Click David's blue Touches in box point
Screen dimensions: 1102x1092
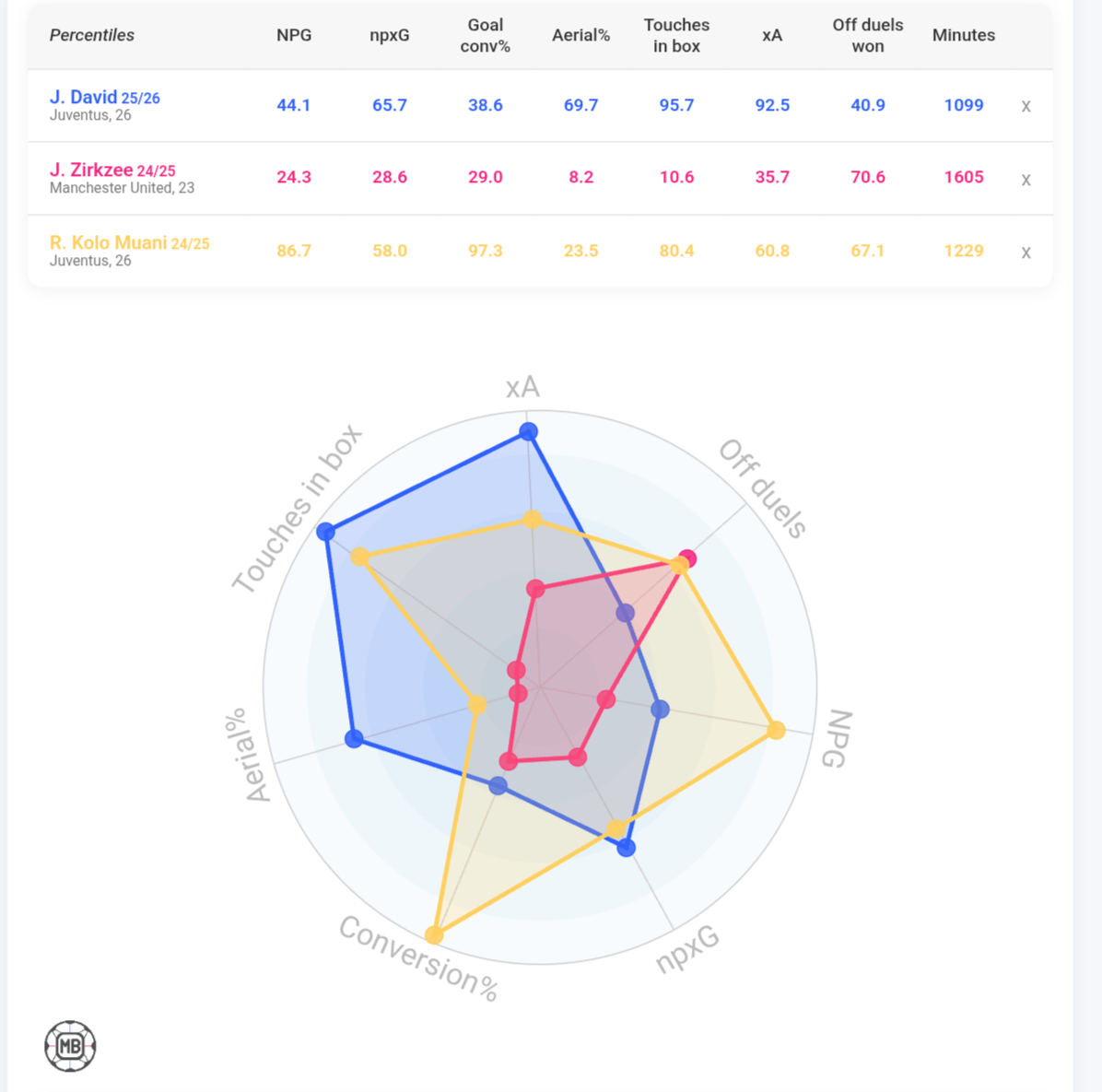tap(325, 531)
